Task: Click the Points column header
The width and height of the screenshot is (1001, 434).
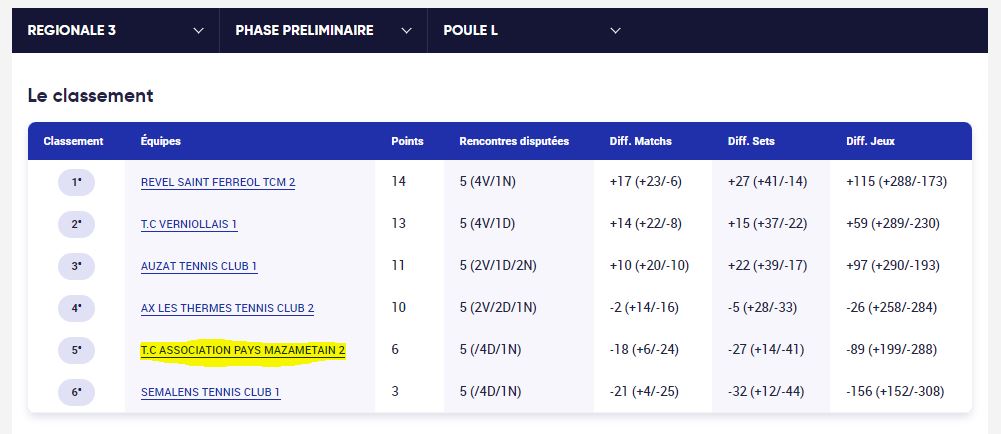Action: (x=407, y=142)
